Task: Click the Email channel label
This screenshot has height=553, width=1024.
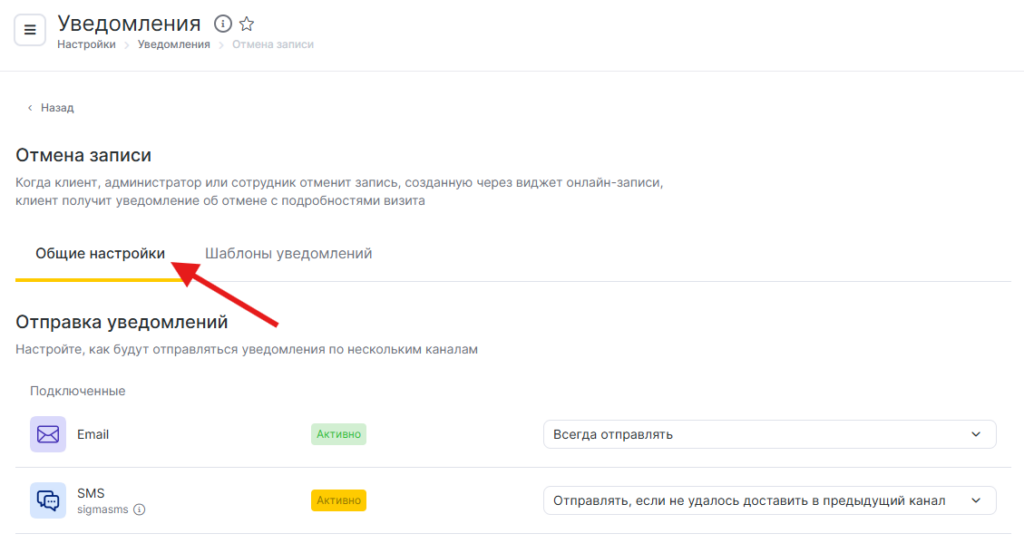Action: pyautogui.click(x=93, y=434)
